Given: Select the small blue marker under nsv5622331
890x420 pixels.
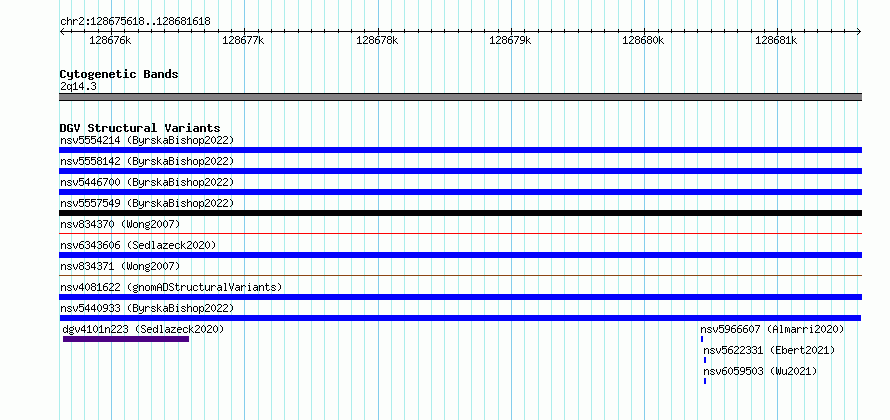Looking at the screenshot, I should (x=705, y=360).
